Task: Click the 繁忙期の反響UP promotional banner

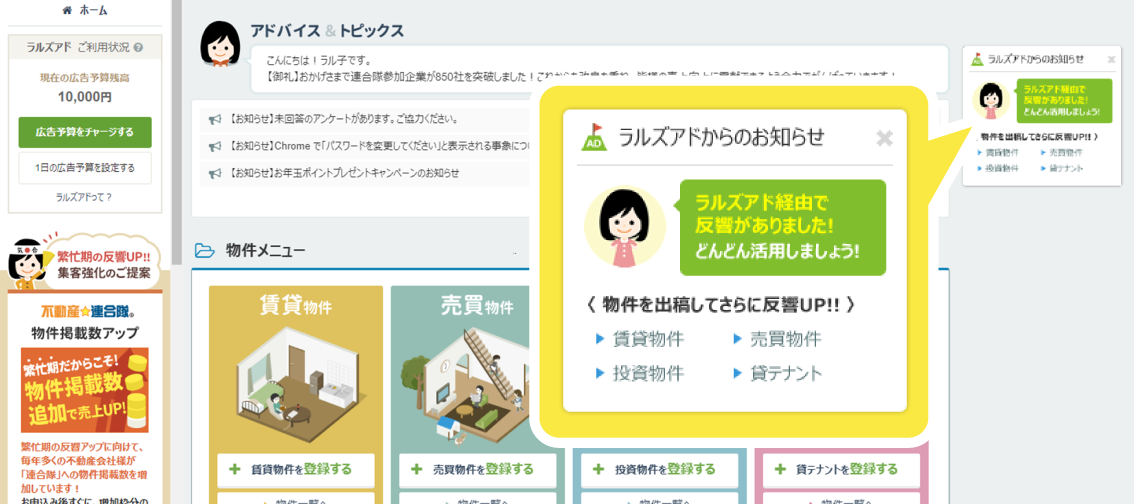Action: [85, 262]
